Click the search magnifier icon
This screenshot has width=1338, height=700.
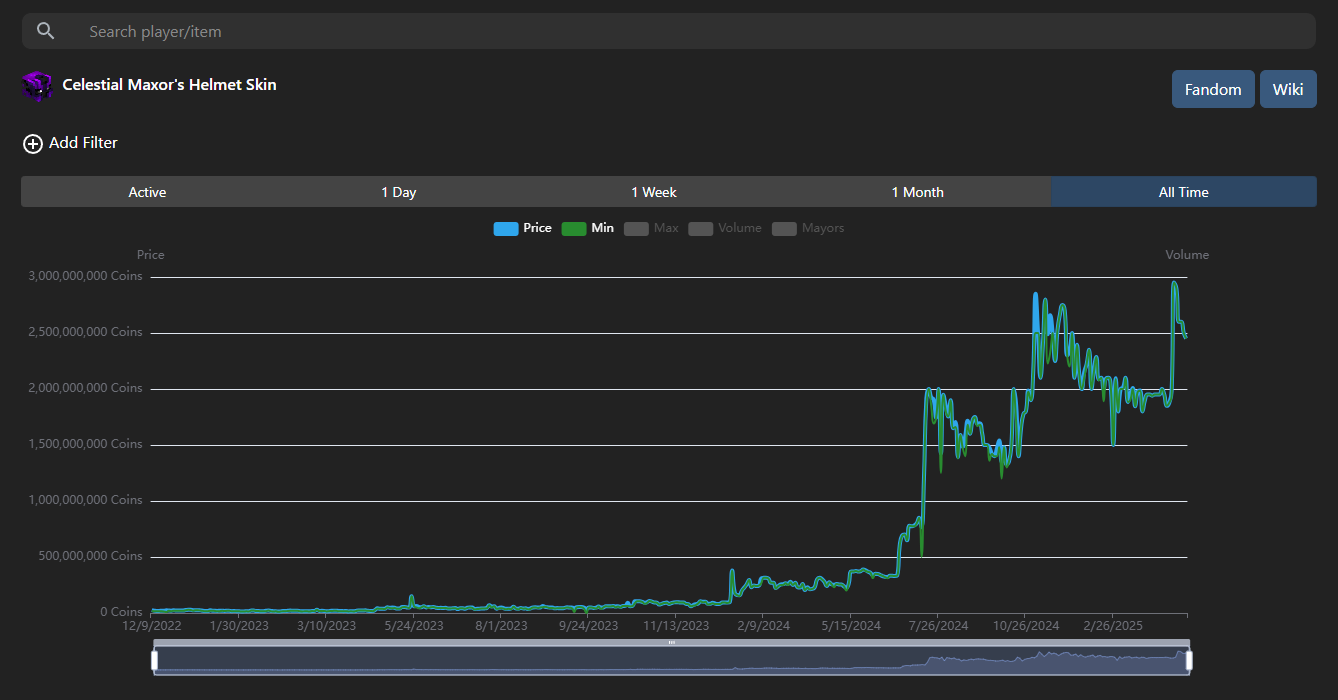[x=45, y=31]
